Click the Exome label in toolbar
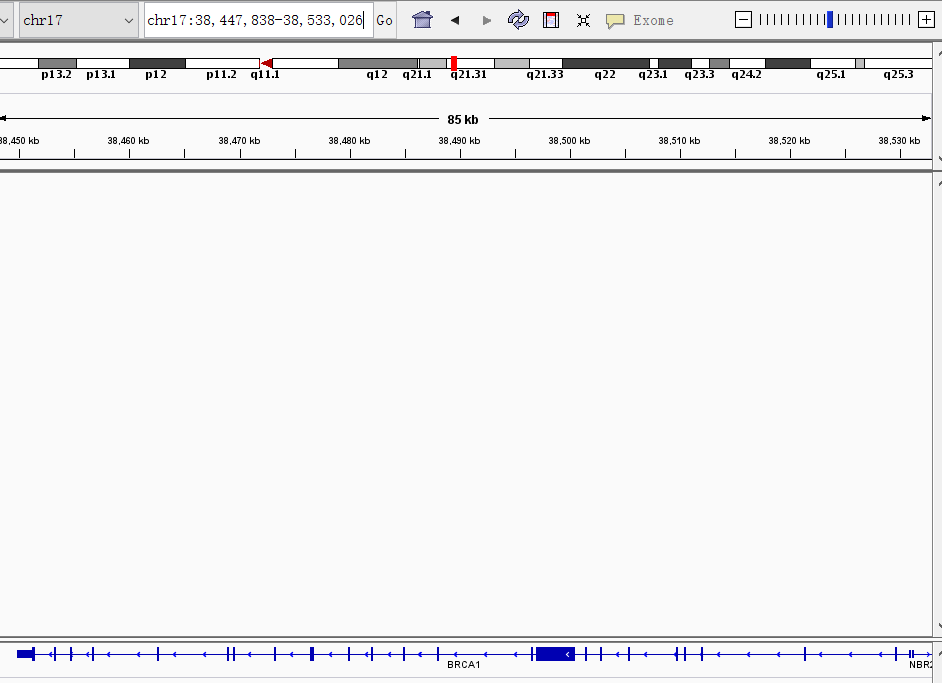The width and height of the screenshot is (942, 683). tap(653, 20)
